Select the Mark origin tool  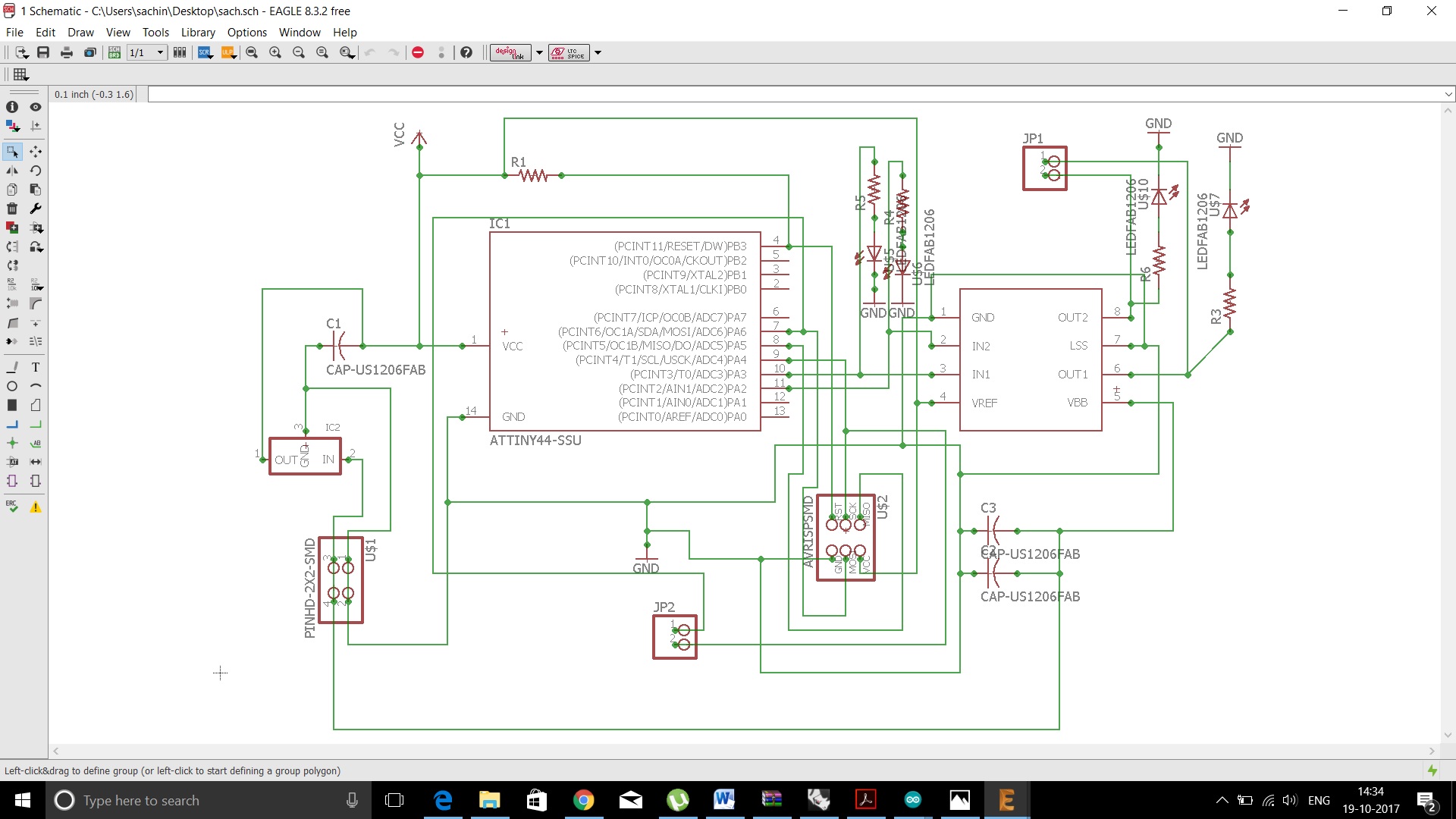(36, 126)
